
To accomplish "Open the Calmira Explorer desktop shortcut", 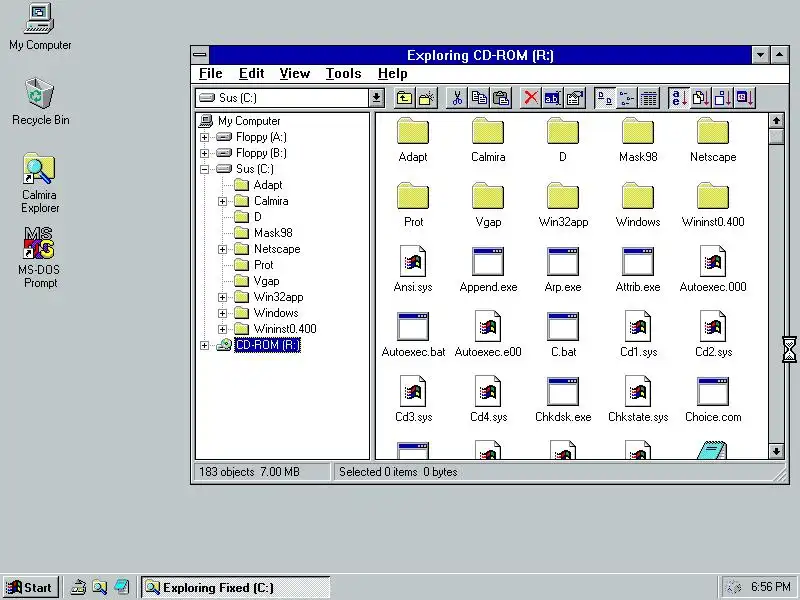I will [39, 183].
